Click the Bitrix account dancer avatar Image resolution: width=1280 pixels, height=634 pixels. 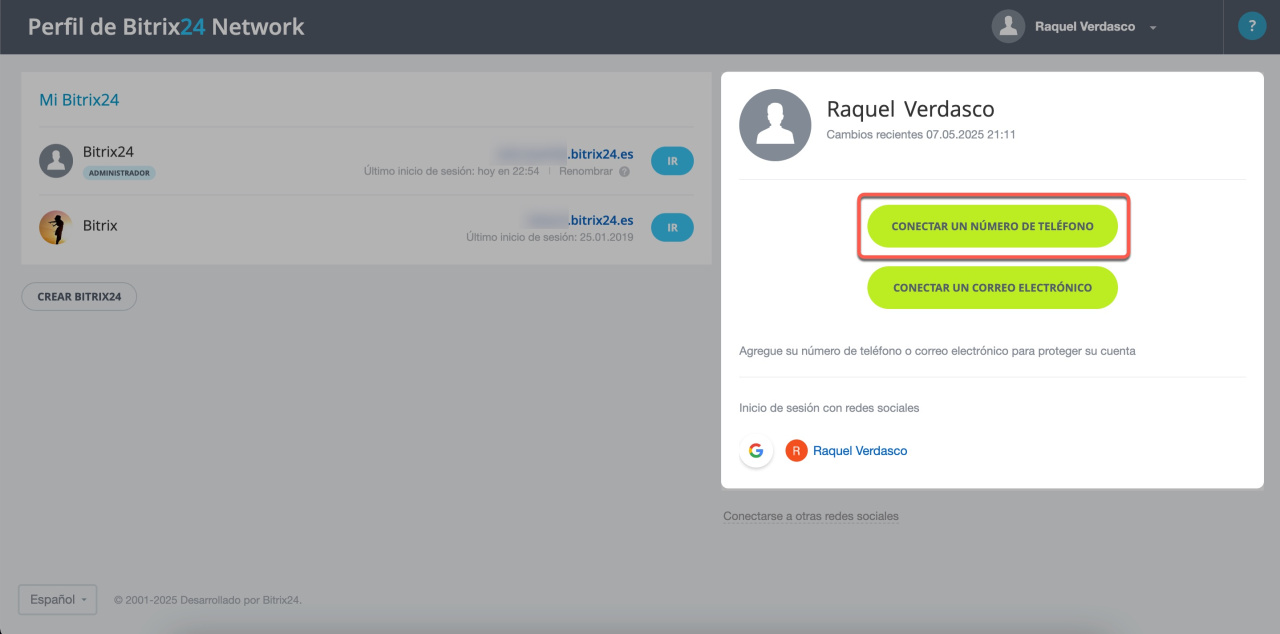coord(56,228)
